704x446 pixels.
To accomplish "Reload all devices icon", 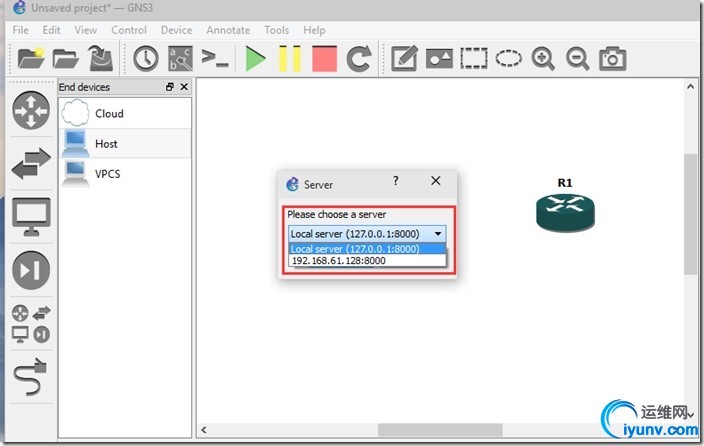I will (359, 59).
